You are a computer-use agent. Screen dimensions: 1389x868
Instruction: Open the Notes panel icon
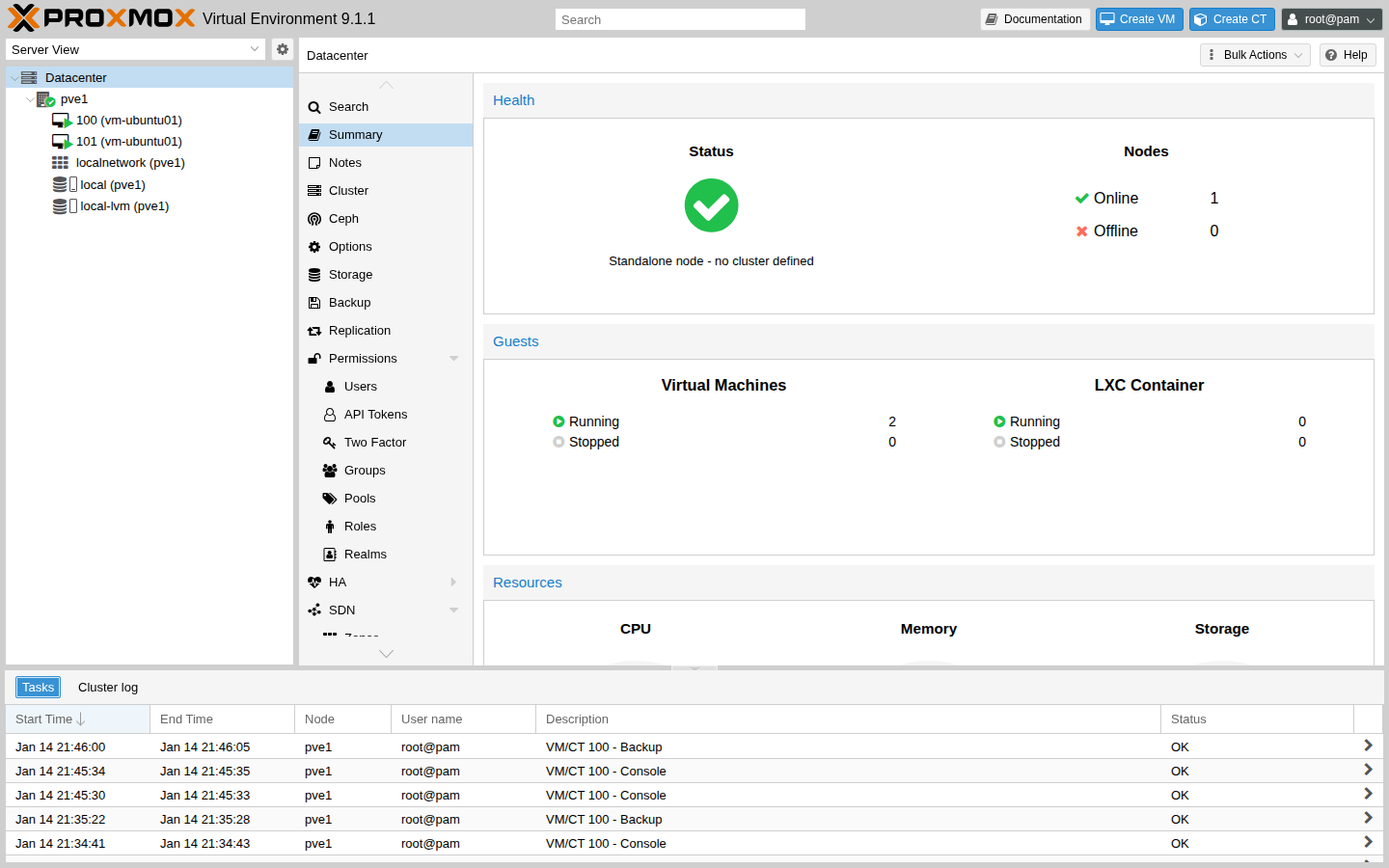click(313, 162)
